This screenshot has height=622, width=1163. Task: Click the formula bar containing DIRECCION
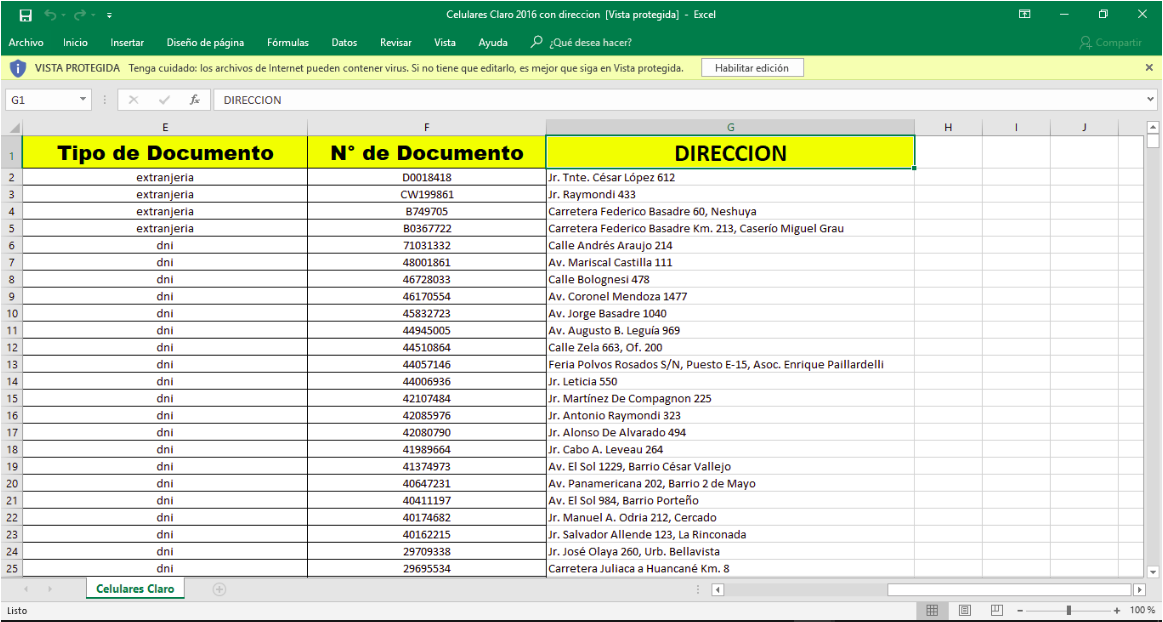tap(679, 100)
